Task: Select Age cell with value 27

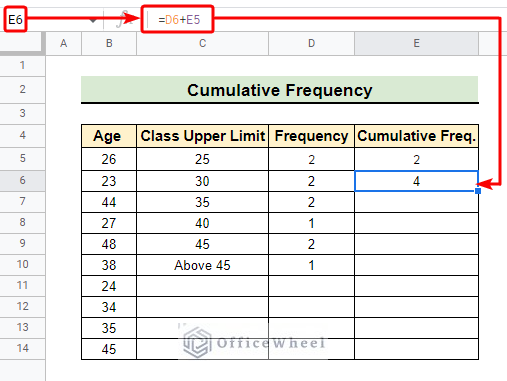Action: [x=109, y=223]
